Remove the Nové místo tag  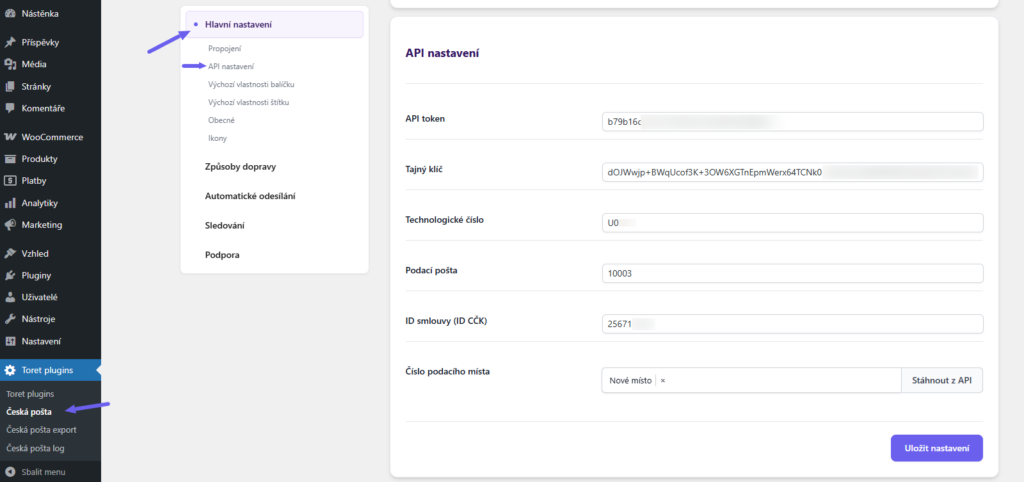point(662,380)
